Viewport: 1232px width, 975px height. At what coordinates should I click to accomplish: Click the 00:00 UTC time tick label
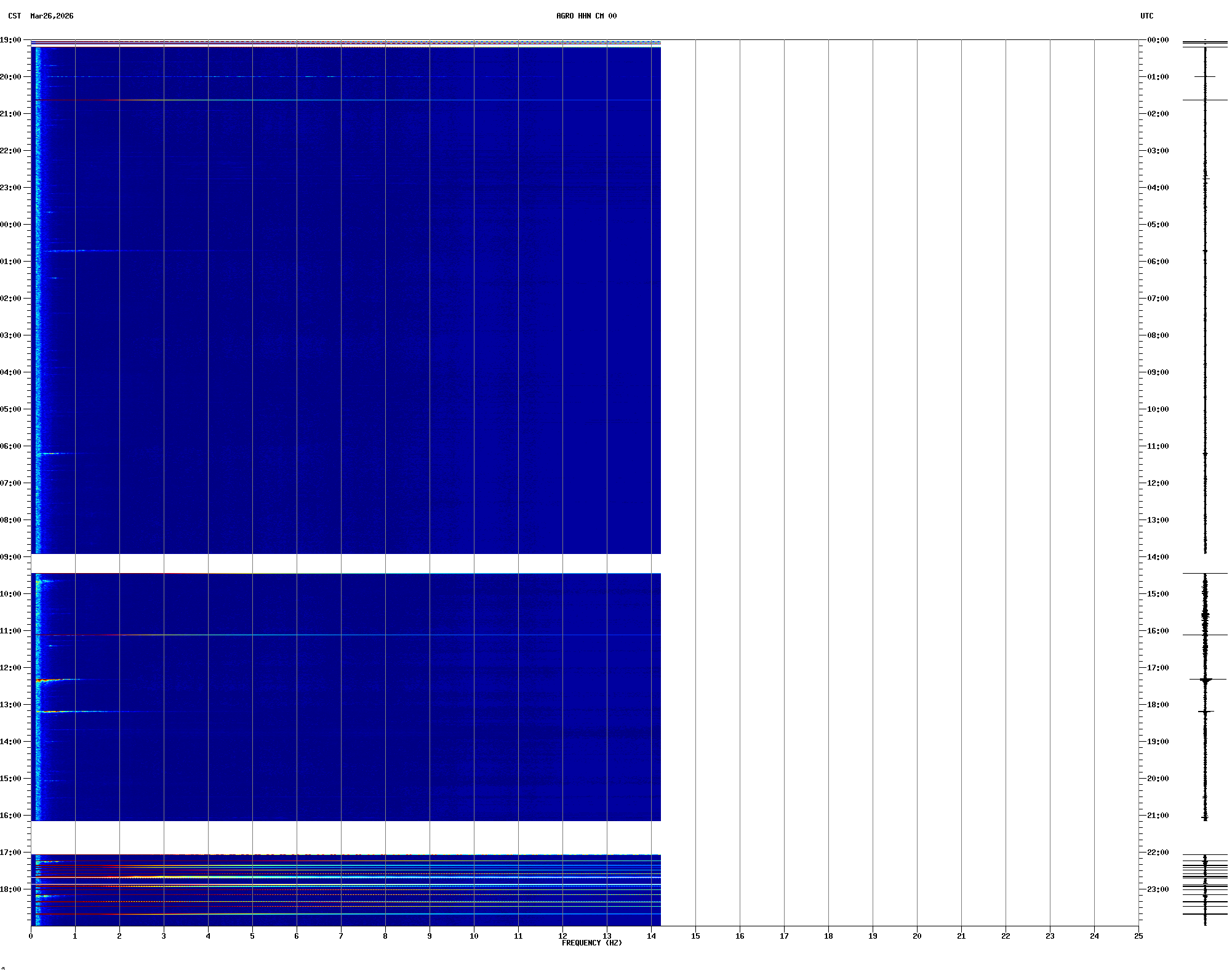tap(1158, 40)
